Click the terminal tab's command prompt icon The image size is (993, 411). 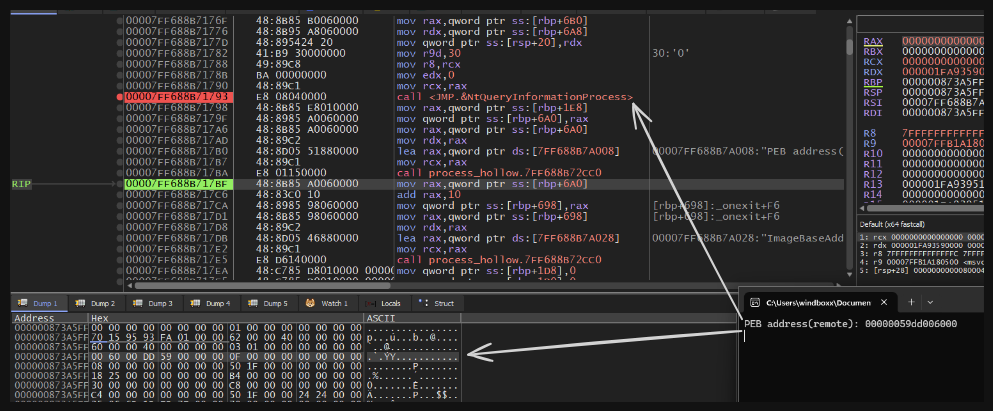[756, 302]
